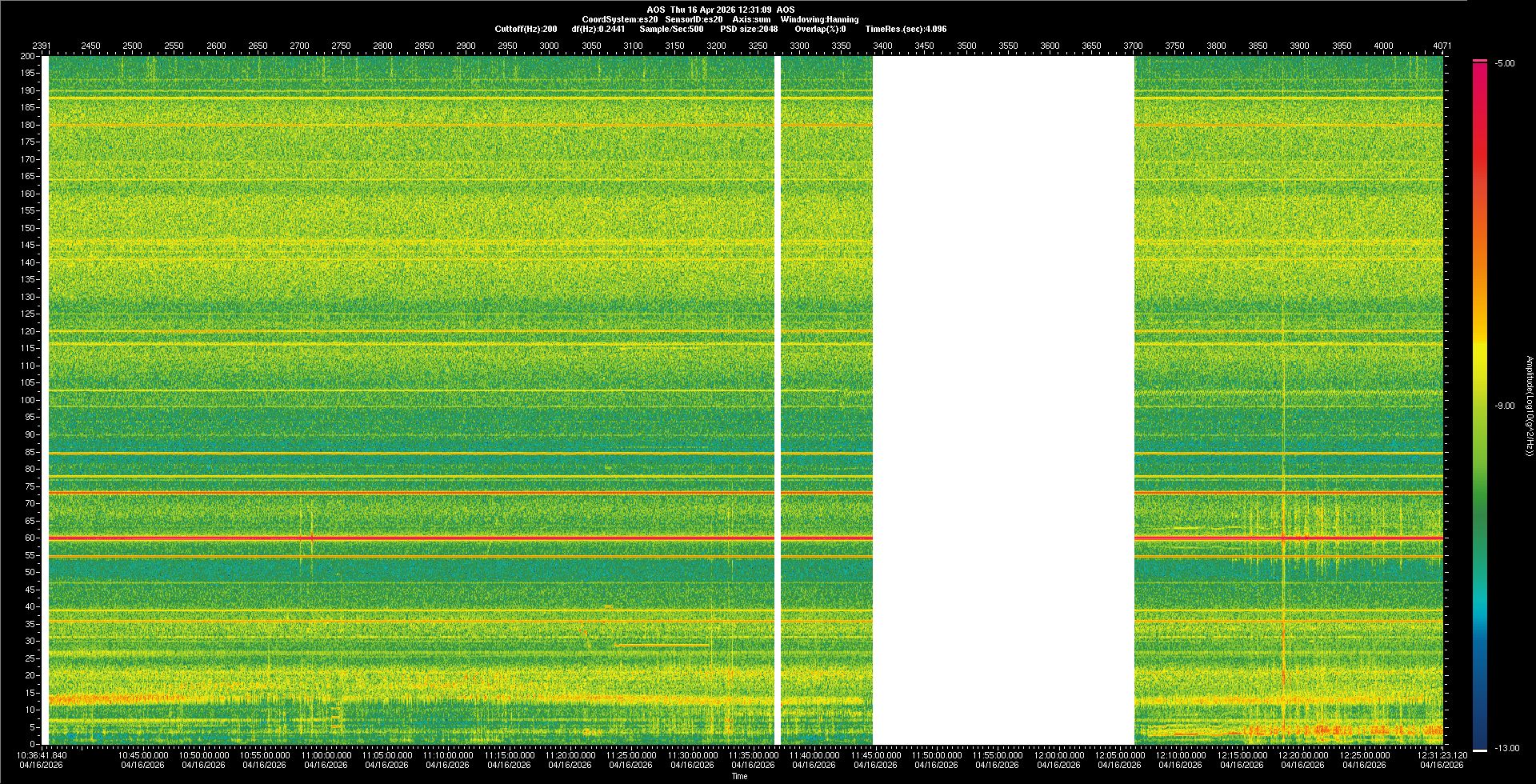
Task: Click the 11:00:00.000 time axis label
Action: tap(326, 755)
